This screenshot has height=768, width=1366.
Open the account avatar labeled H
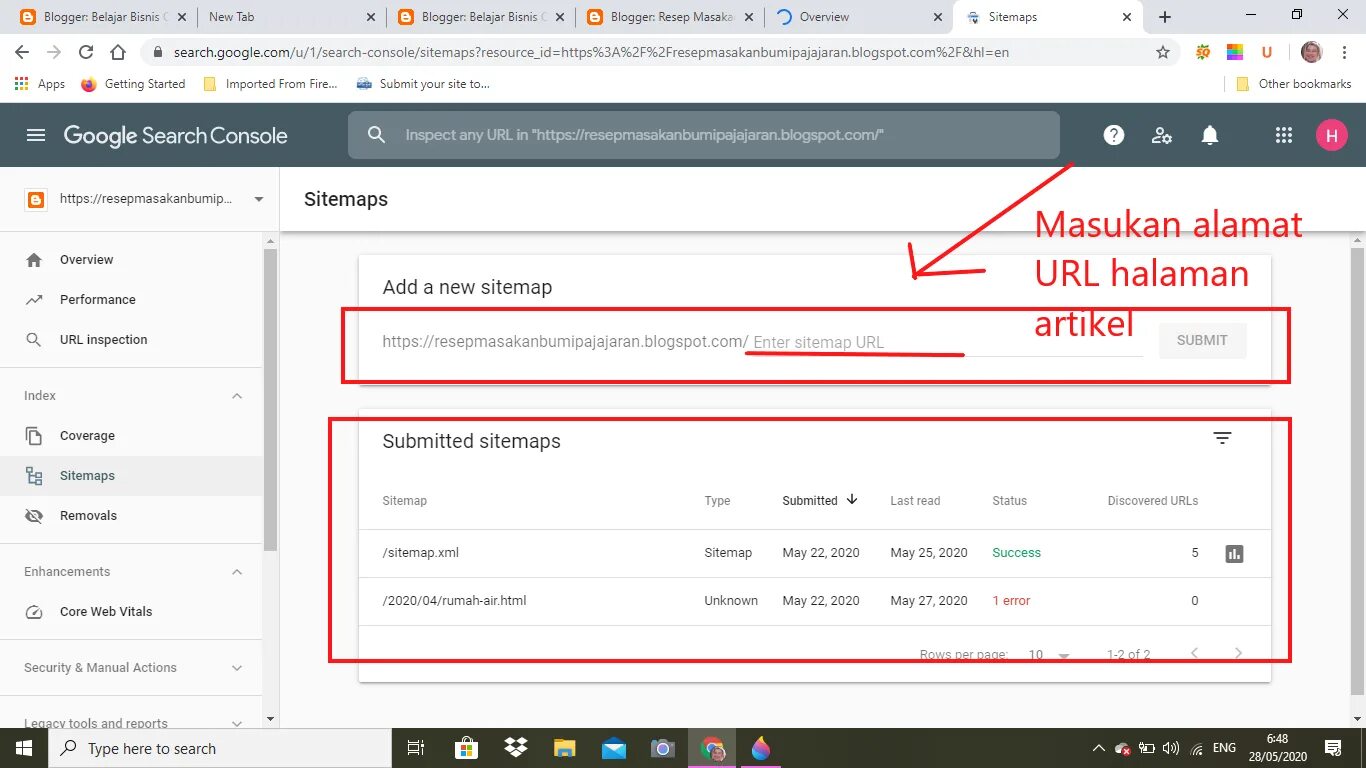(x=1332, y=135)
